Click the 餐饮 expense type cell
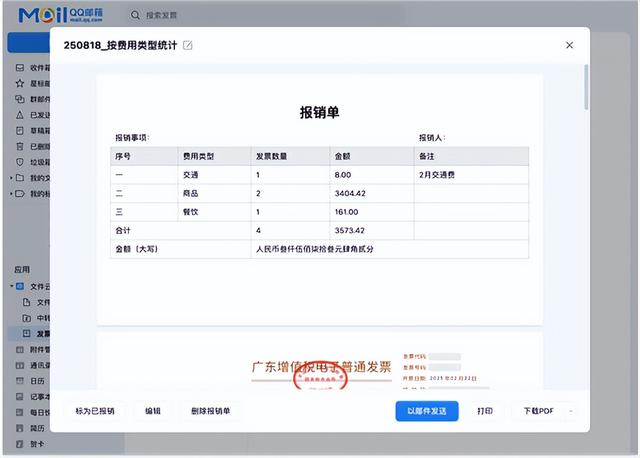The width and height of the screenshot is (640, 458). point(214,212)
